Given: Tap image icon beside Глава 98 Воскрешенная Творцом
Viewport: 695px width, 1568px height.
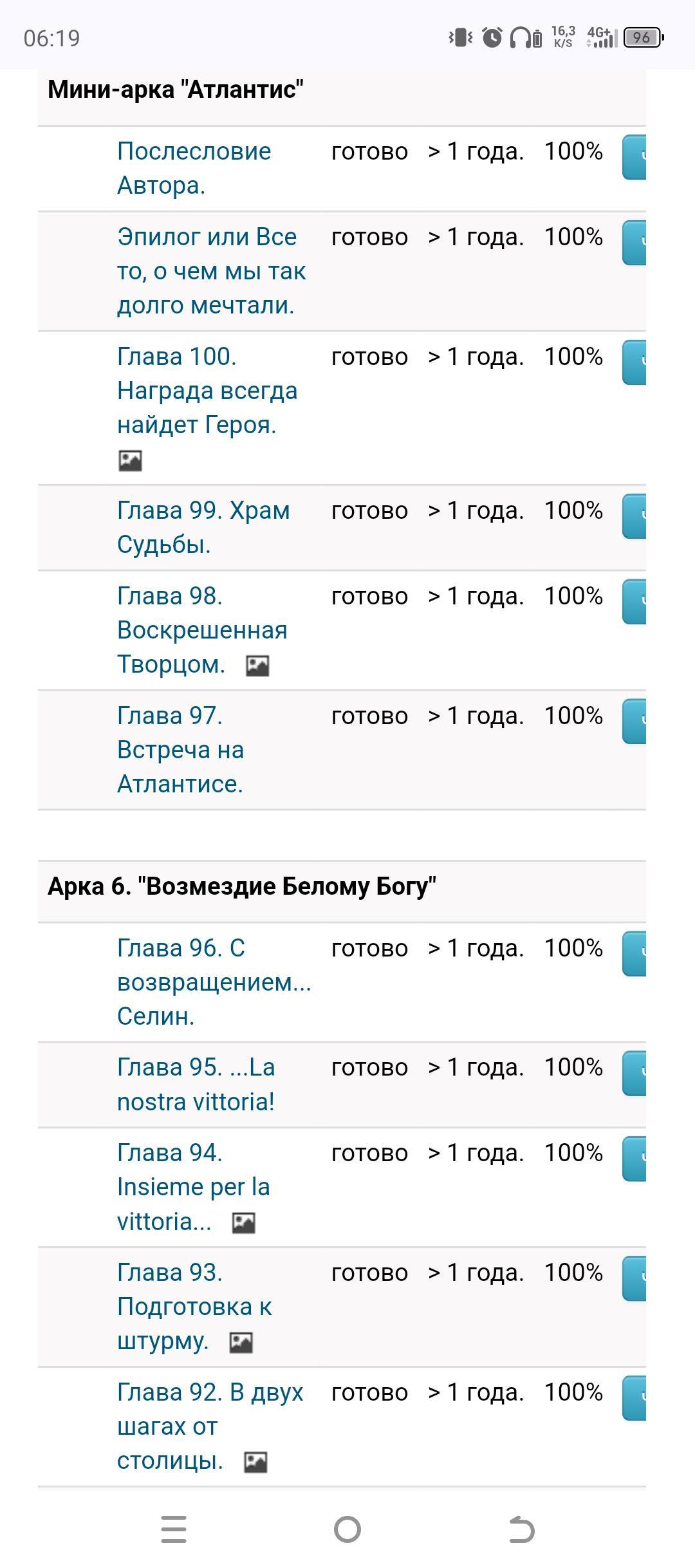Looking at the screenshot, I should (257, 666).
